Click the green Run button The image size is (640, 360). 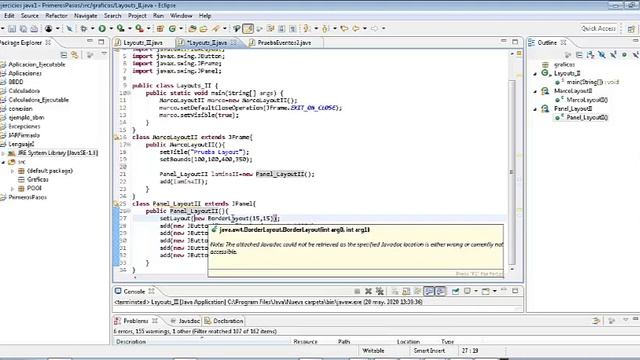102,29
